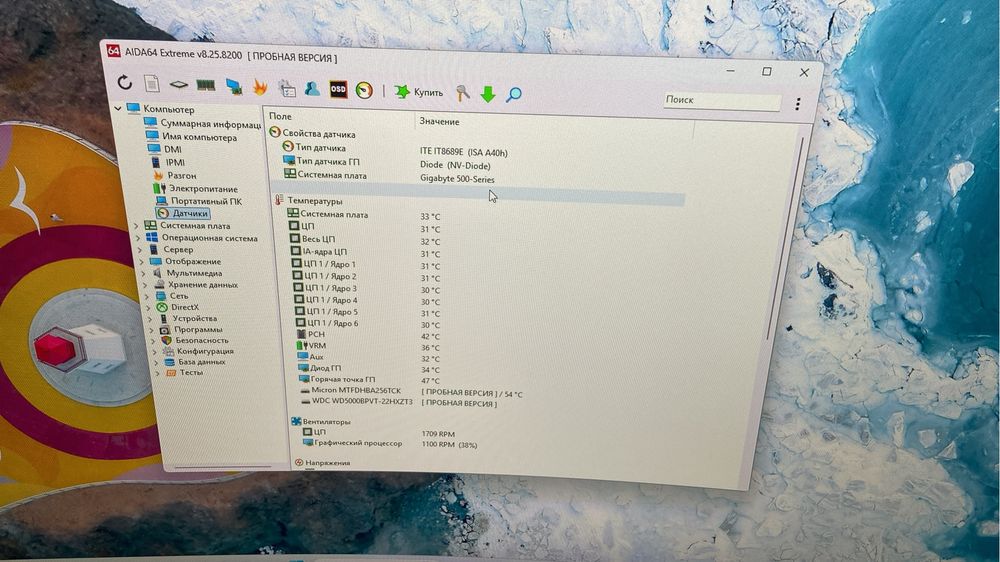1000x562 pixels.
Task: Expand Операционная система tree node
Action: coord(138,238)
